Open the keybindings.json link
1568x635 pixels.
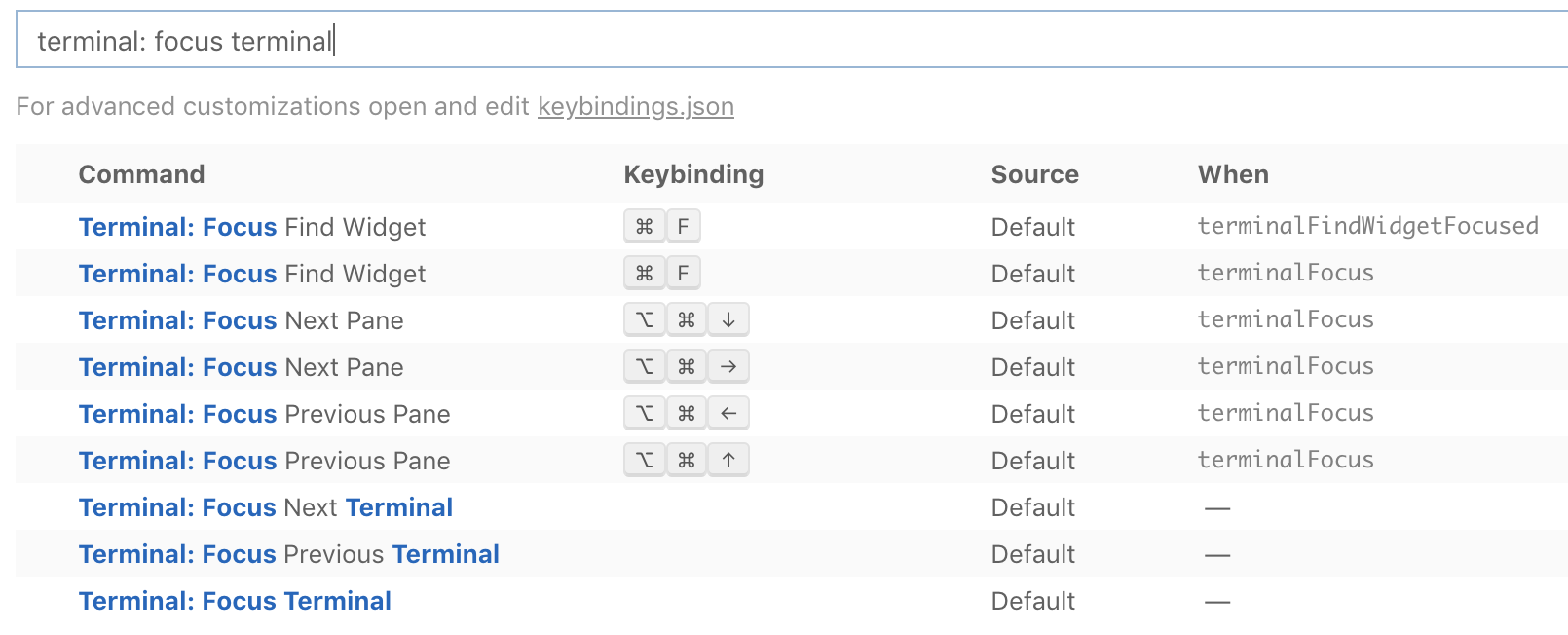coord(634,106)
